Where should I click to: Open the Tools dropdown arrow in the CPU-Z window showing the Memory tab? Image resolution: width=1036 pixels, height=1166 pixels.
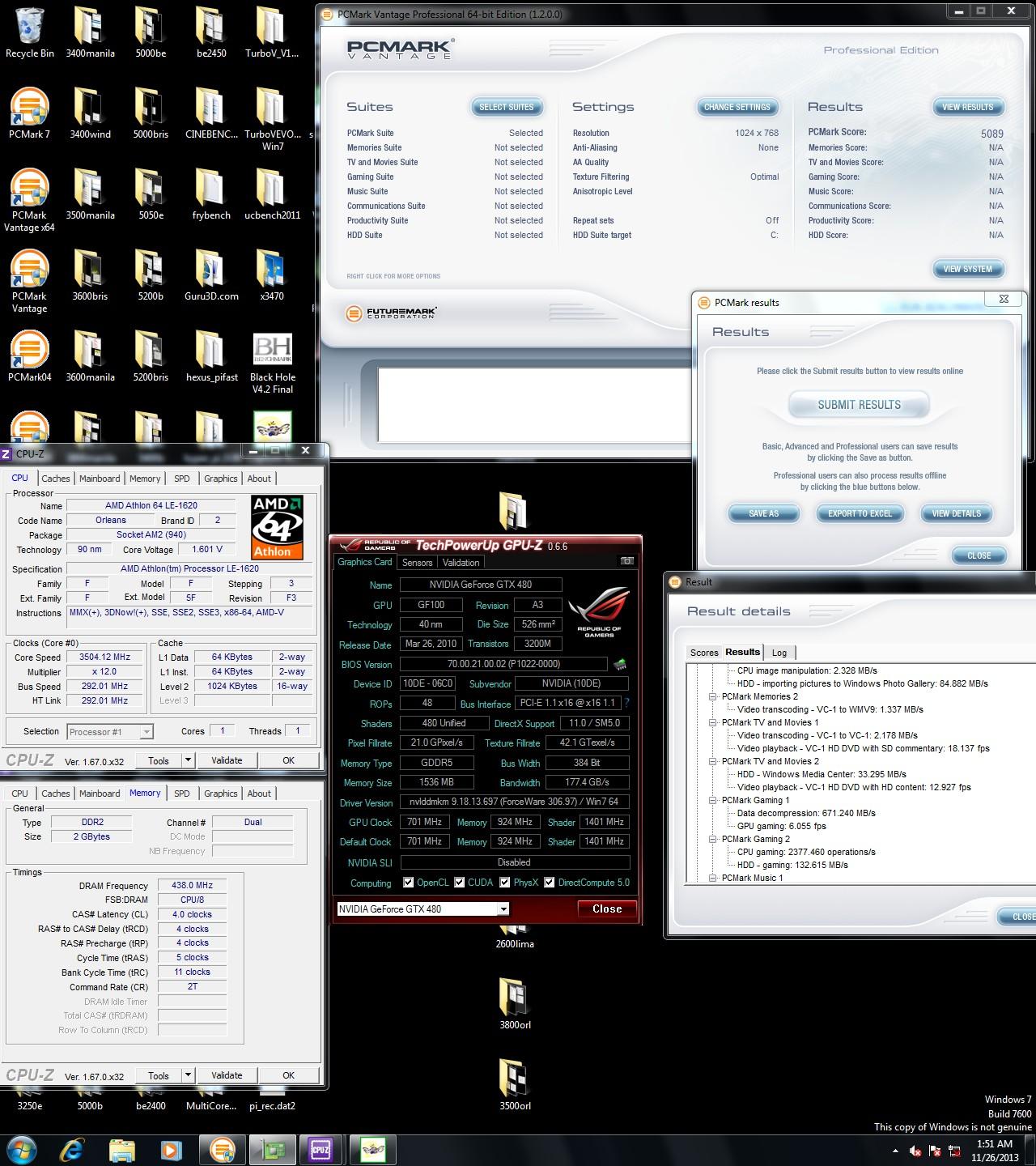[188, 1075]
